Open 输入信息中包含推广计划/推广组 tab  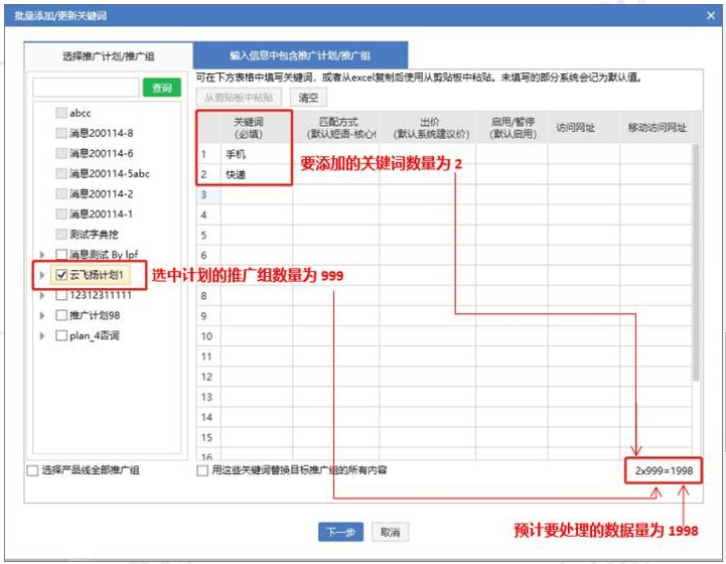pos(300,56)
